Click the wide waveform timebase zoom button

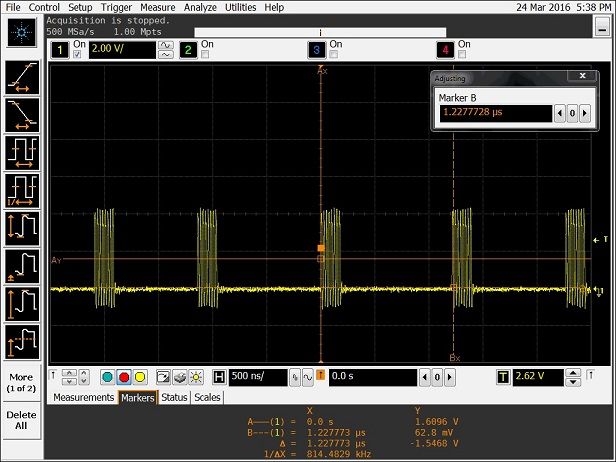pyautogui.click(x=308, y=378)
